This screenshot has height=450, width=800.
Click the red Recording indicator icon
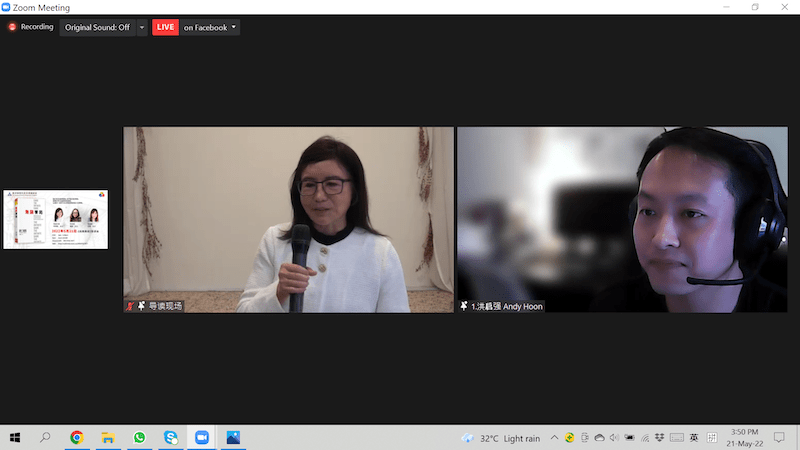(13, 27)
